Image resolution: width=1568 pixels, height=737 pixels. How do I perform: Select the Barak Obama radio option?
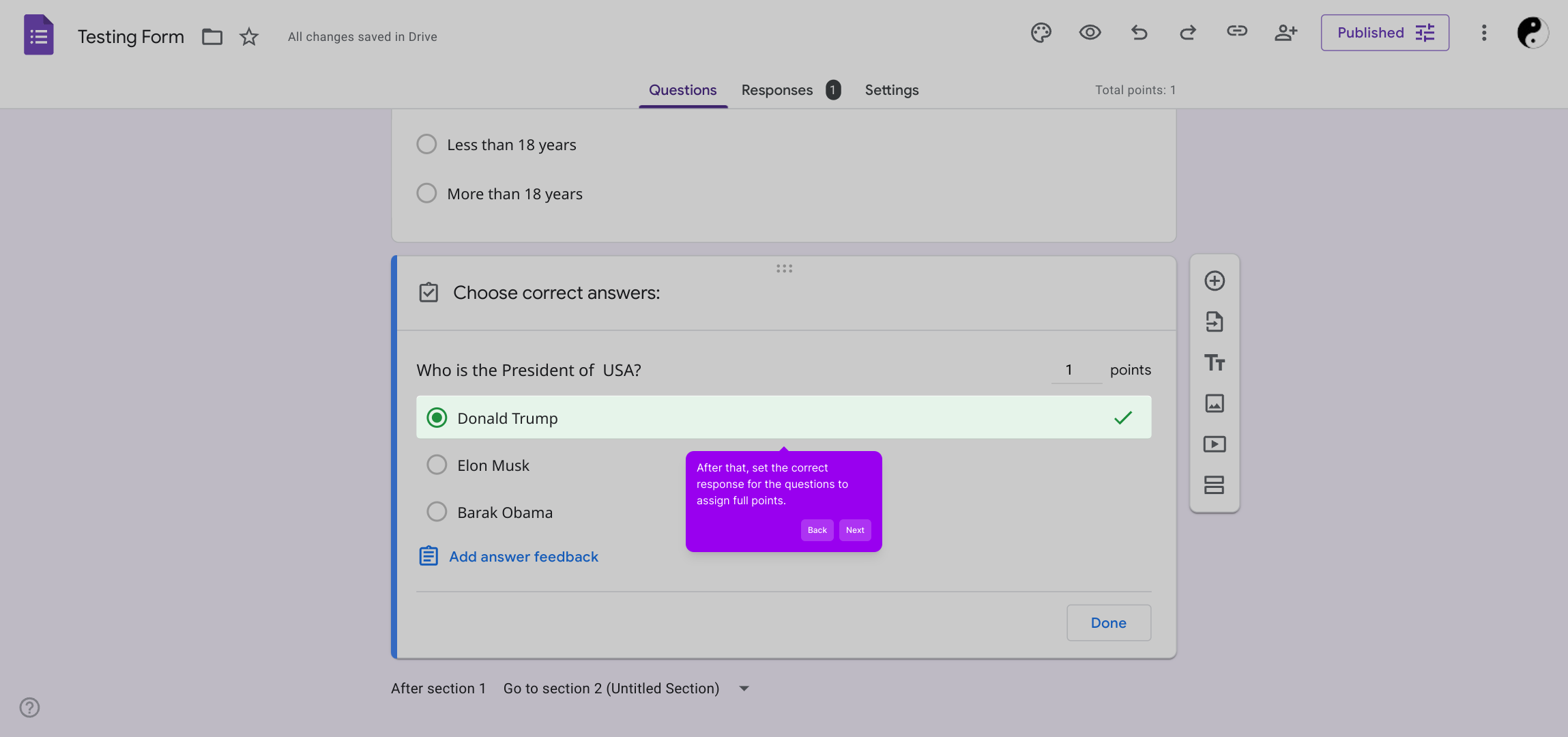pos(437,512)
